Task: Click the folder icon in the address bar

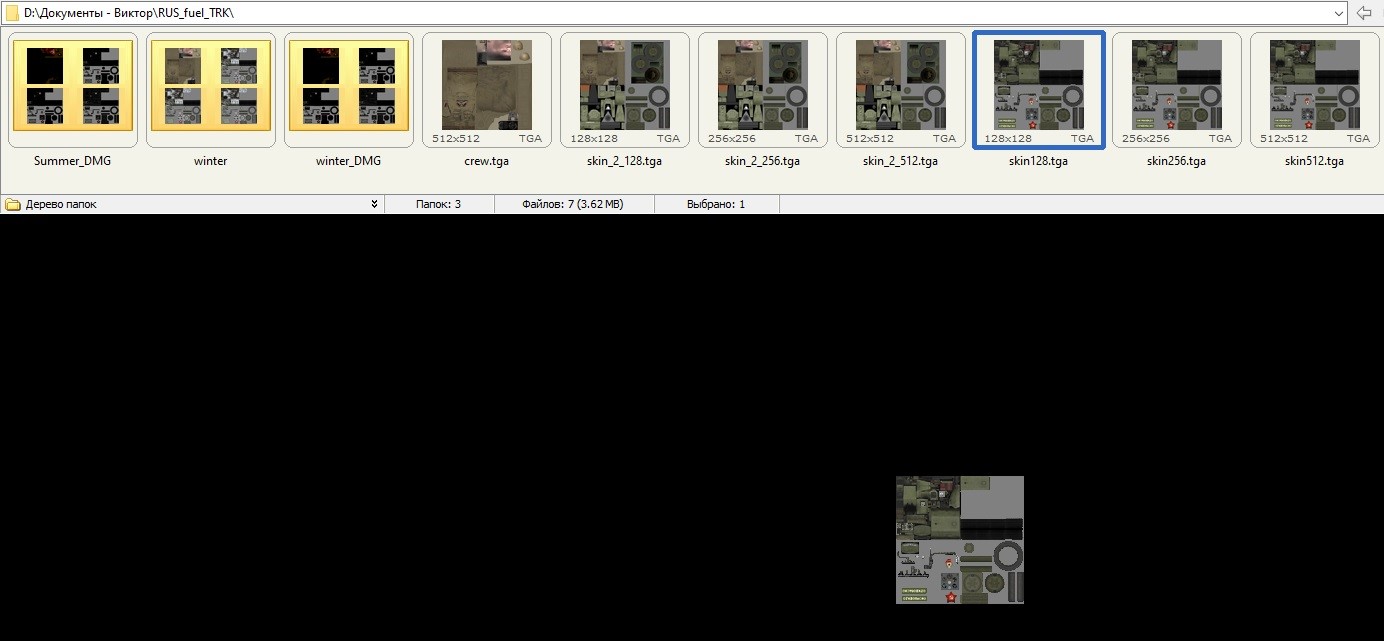Action: click(12, 13)
